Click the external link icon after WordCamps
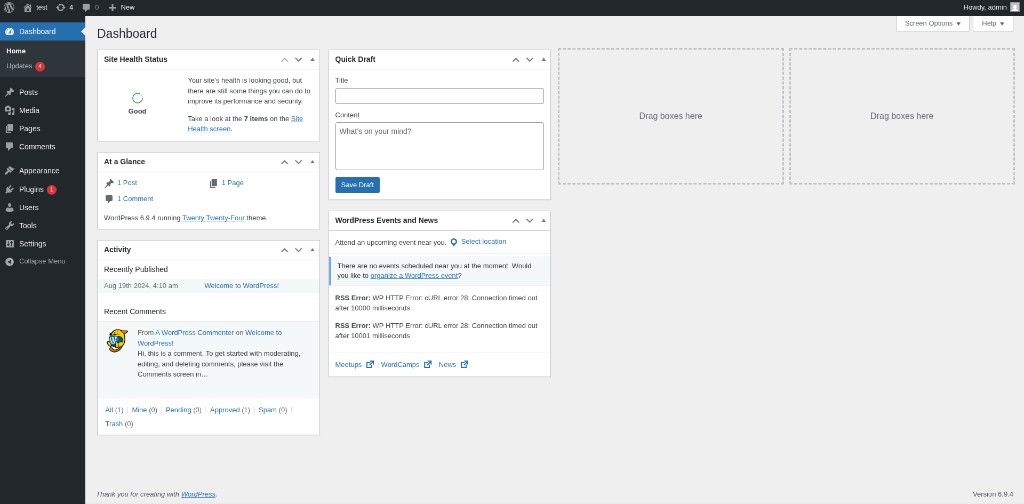The image size is (1024, 504). [428, 364]
